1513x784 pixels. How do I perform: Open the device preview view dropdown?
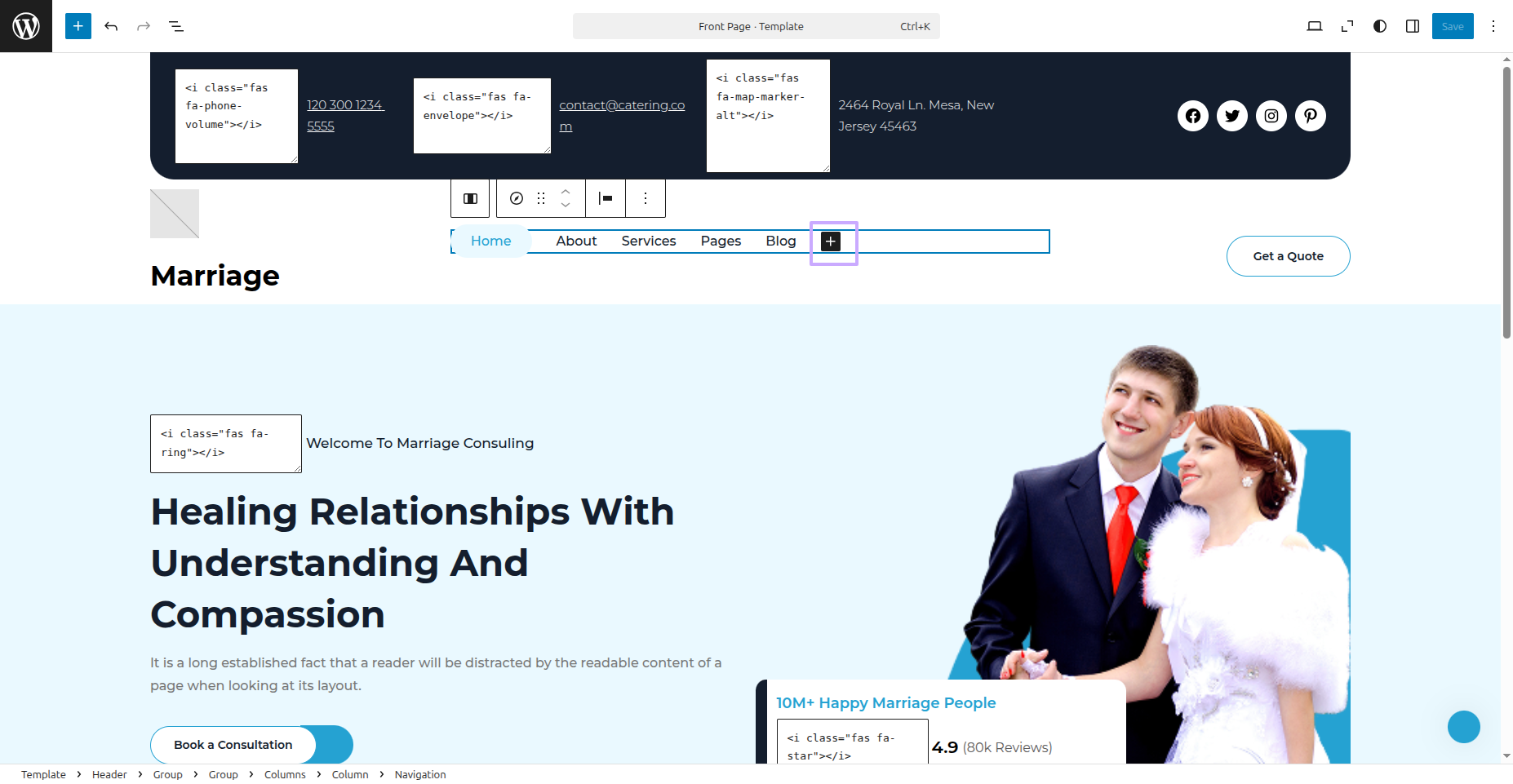(1314, 26)
